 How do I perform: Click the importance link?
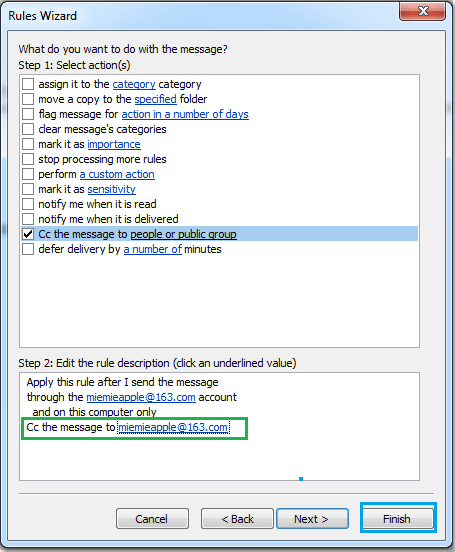click(x=114, y=144)
